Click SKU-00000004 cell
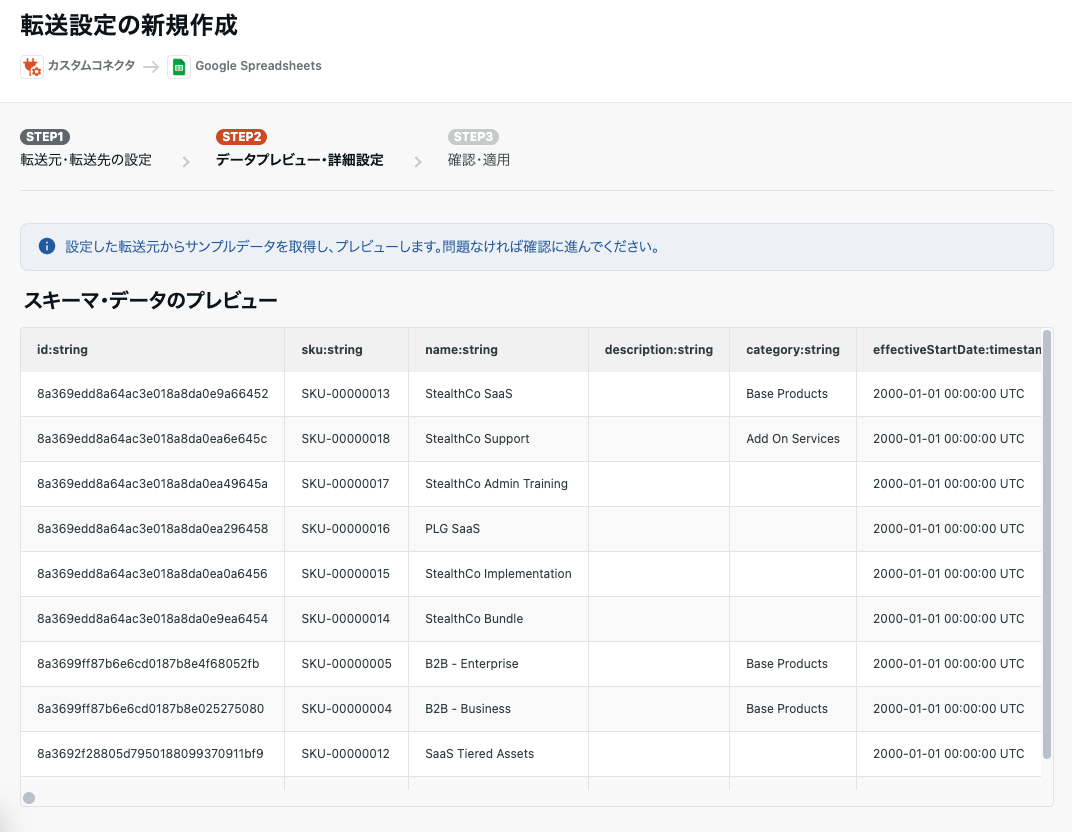1072x832 pixels. (347, 709)
